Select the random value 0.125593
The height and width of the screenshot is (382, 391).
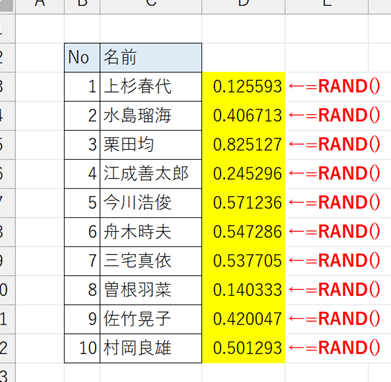click(243, 87)
